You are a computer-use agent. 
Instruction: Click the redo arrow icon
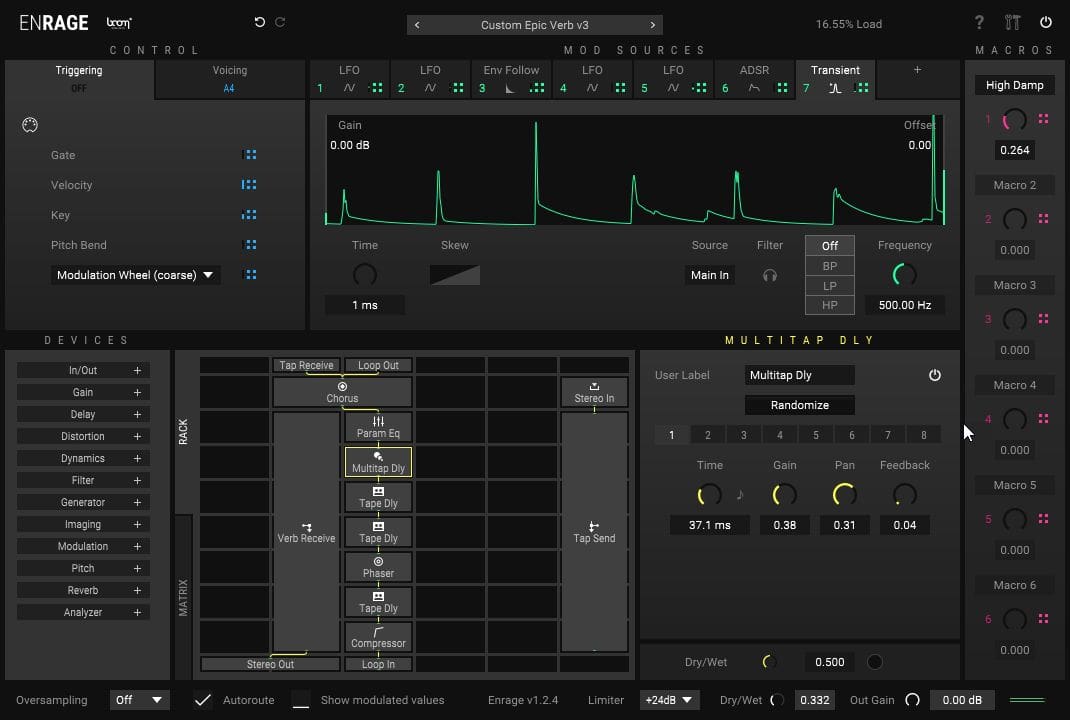[280, 22]
